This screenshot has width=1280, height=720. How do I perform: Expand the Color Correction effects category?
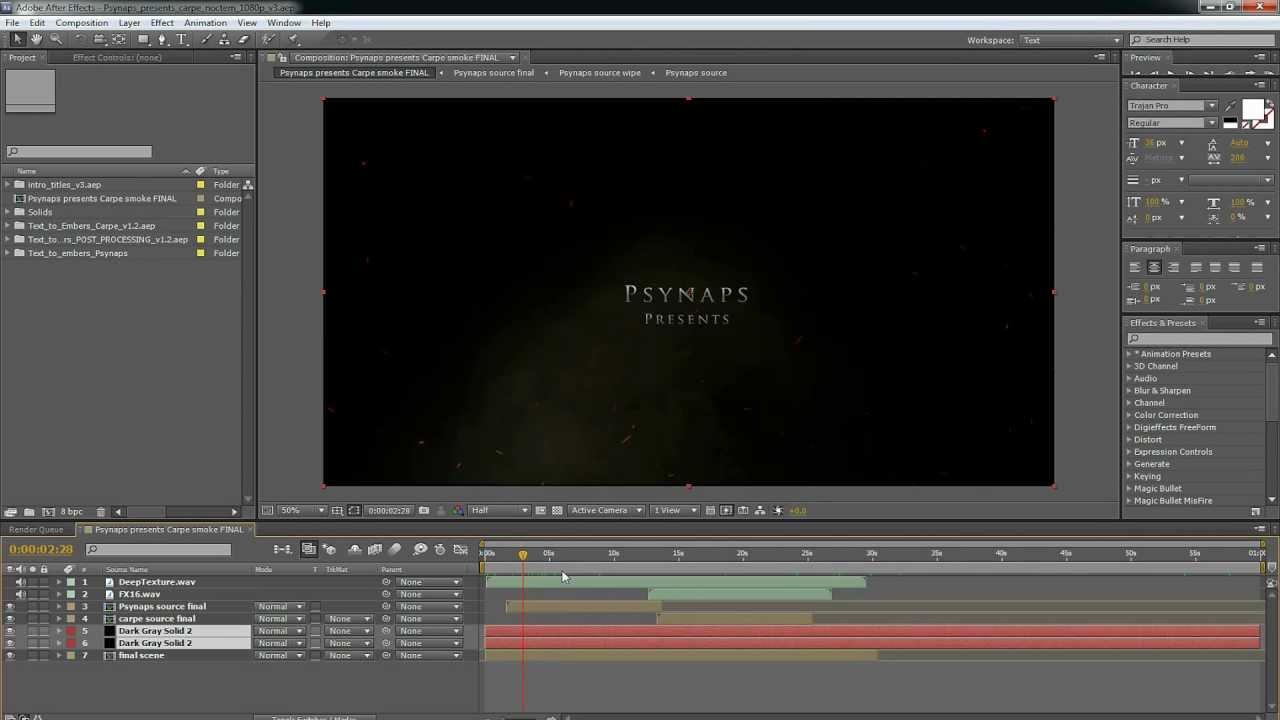(1130, 415)
